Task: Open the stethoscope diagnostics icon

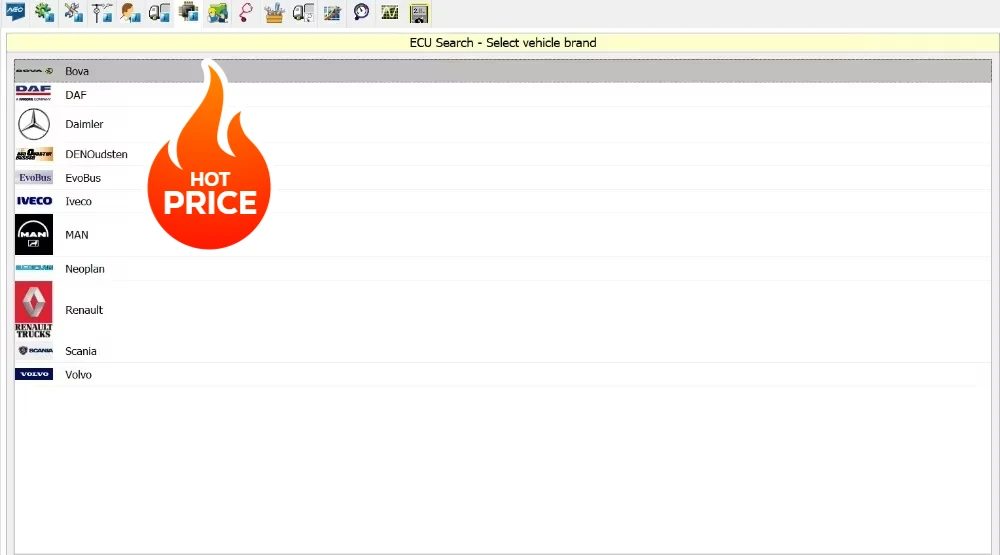Action: tap(246, 12)
